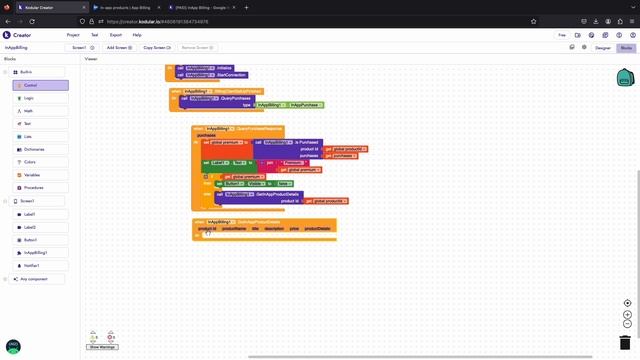Switch to the In-app products browser tab
This screenshot has width=640, height=360.
[x=126, y=7]
